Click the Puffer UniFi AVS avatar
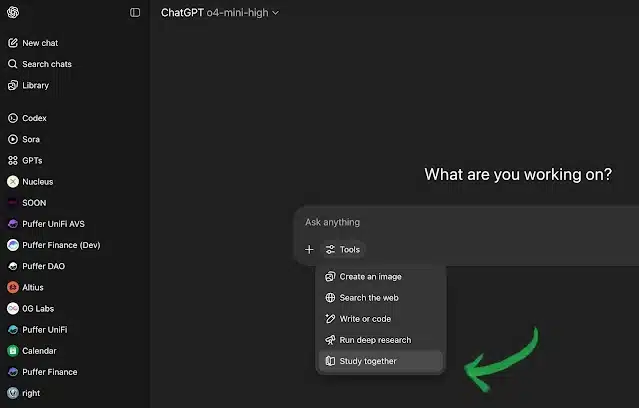The height and width of the screenshot is (408, 639). coord(13,224)
